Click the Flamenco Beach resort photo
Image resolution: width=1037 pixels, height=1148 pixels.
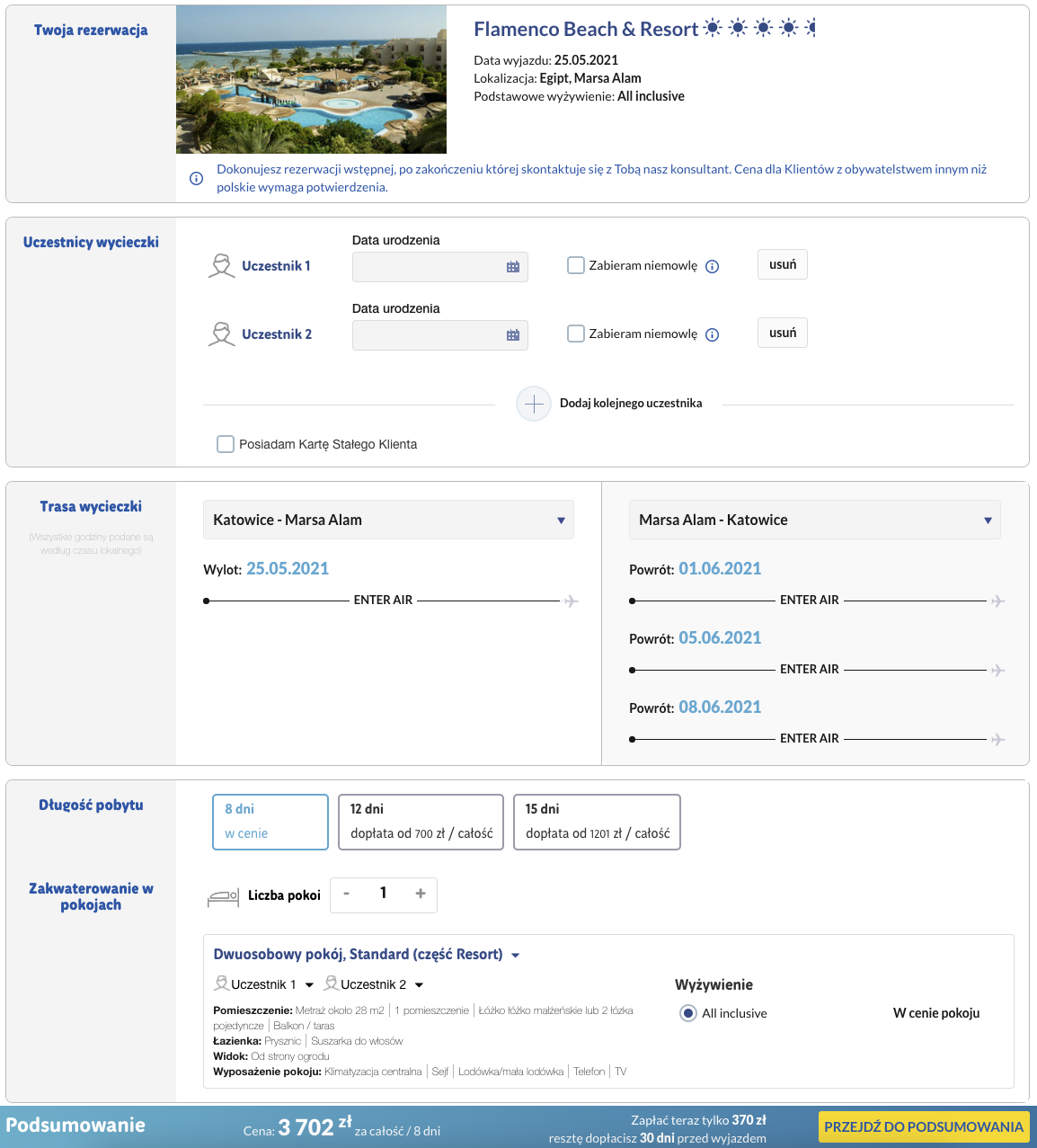(x=311, y=79)
